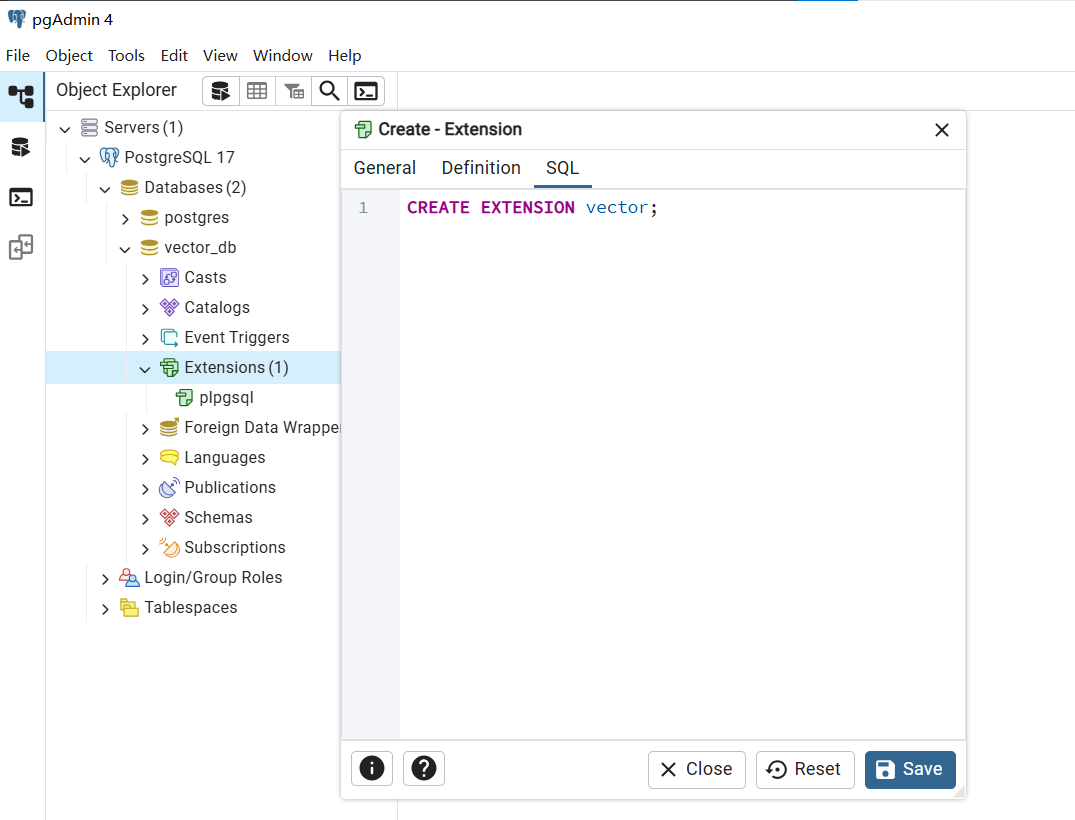Click the View Data table toolbar icon

(x=257, y=91)
